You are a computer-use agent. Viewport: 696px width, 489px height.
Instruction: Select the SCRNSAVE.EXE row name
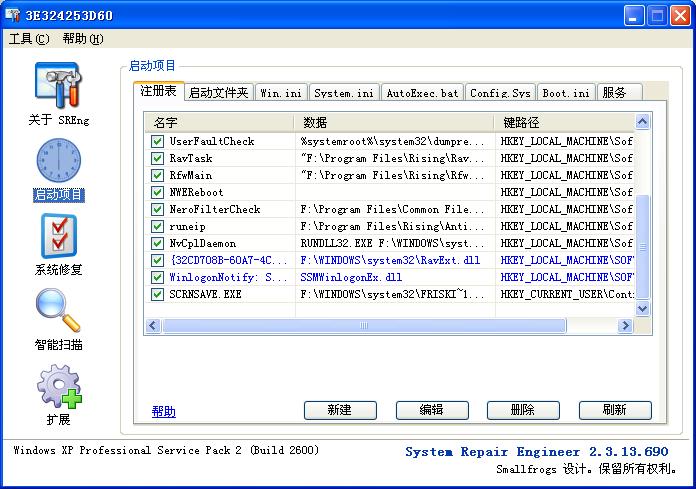click(206, 294)
